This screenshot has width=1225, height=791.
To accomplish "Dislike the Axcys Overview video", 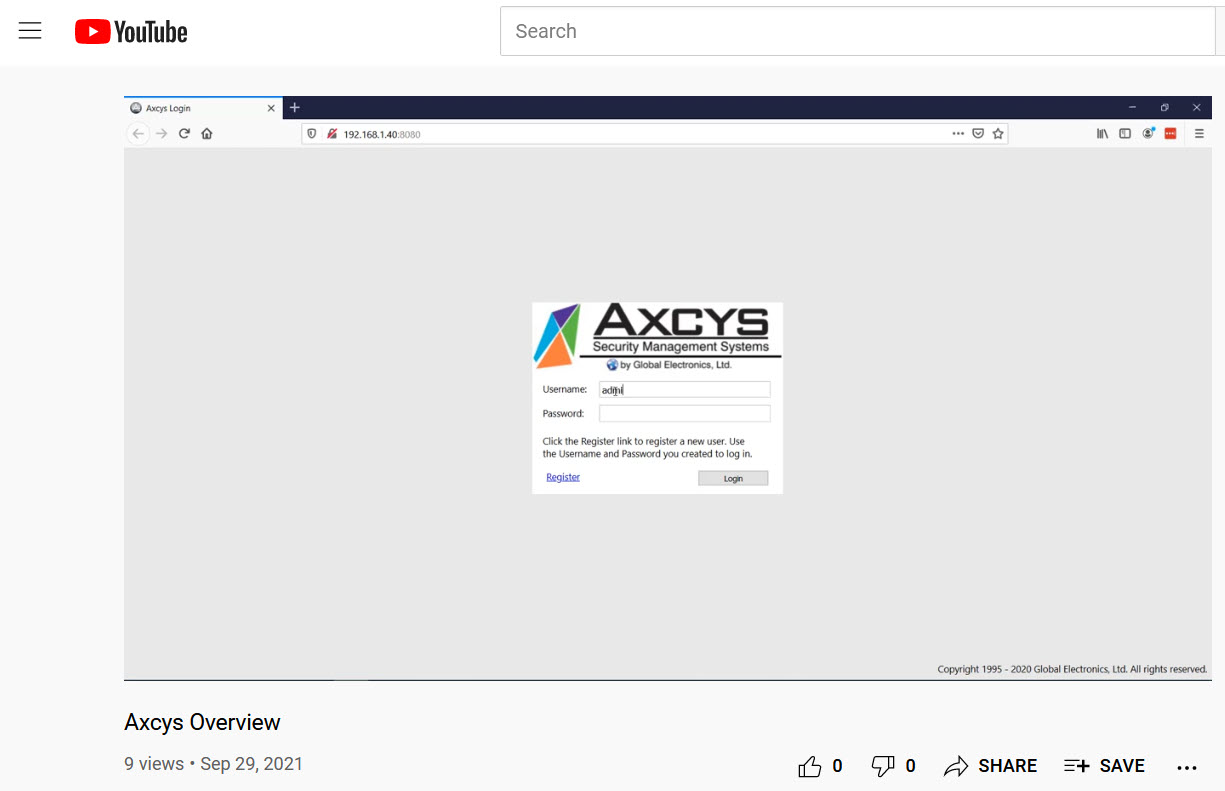I will coord(883,766).
